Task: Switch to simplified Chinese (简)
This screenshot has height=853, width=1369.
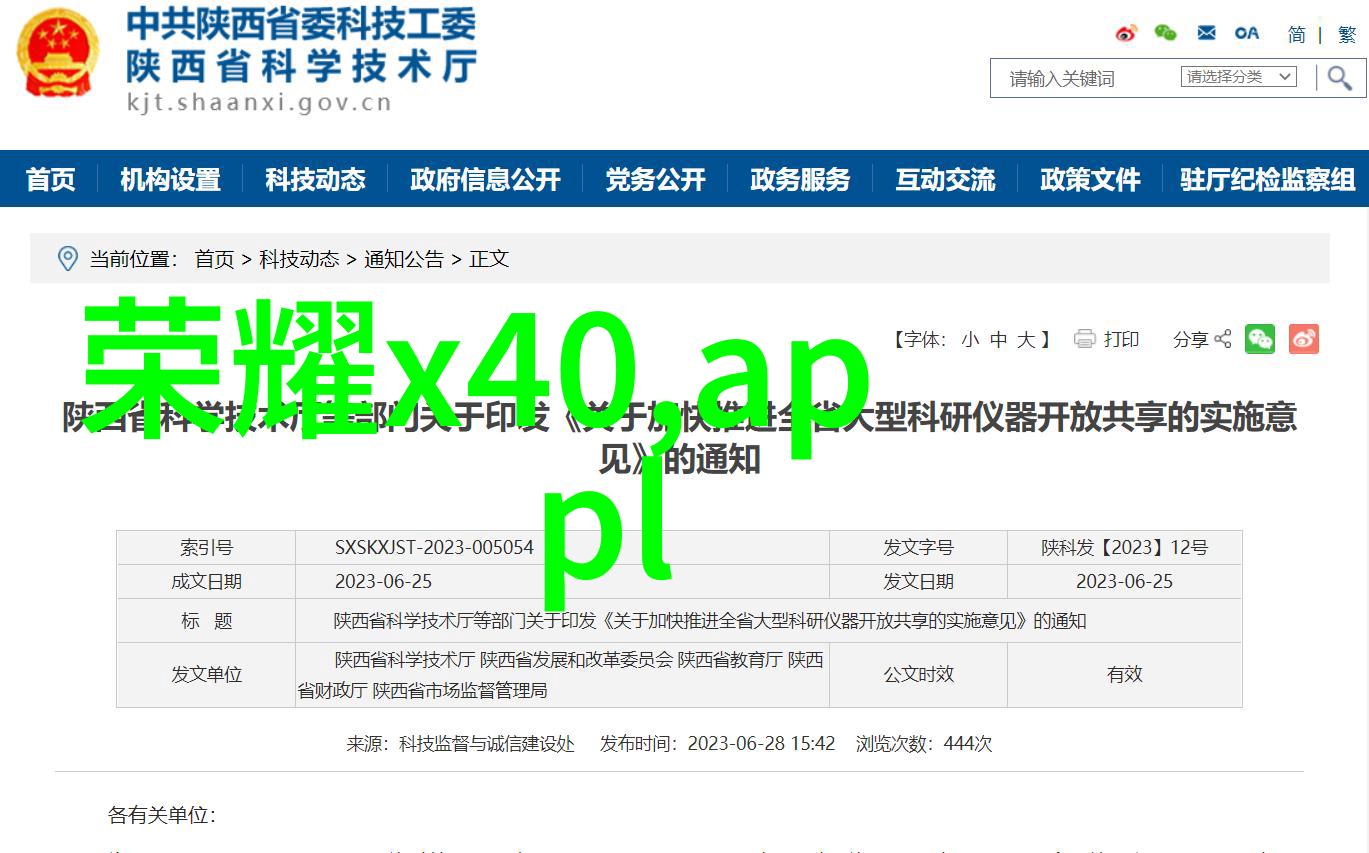Action: tap(1296, 35)
